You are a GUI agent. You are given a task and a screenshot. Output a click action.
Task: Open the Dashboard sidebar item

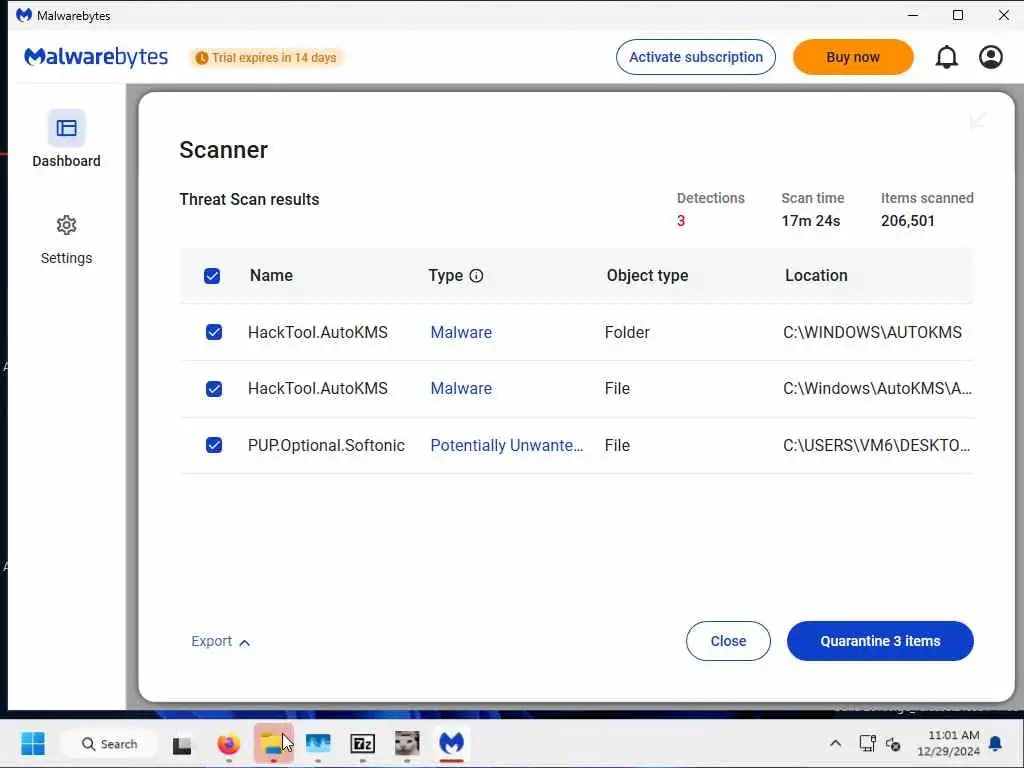click(x=67, y=139)
